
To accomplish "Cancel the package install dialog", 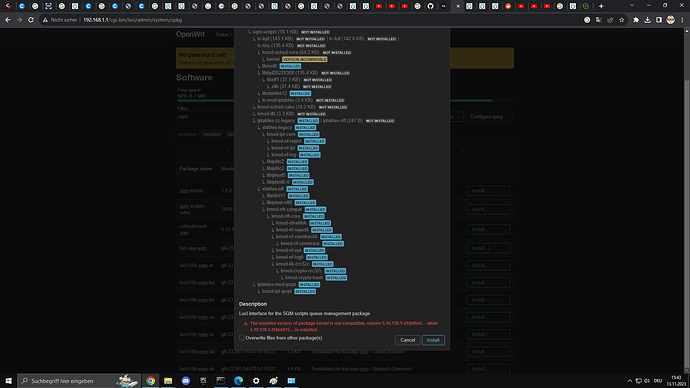I will pos(407,340).
